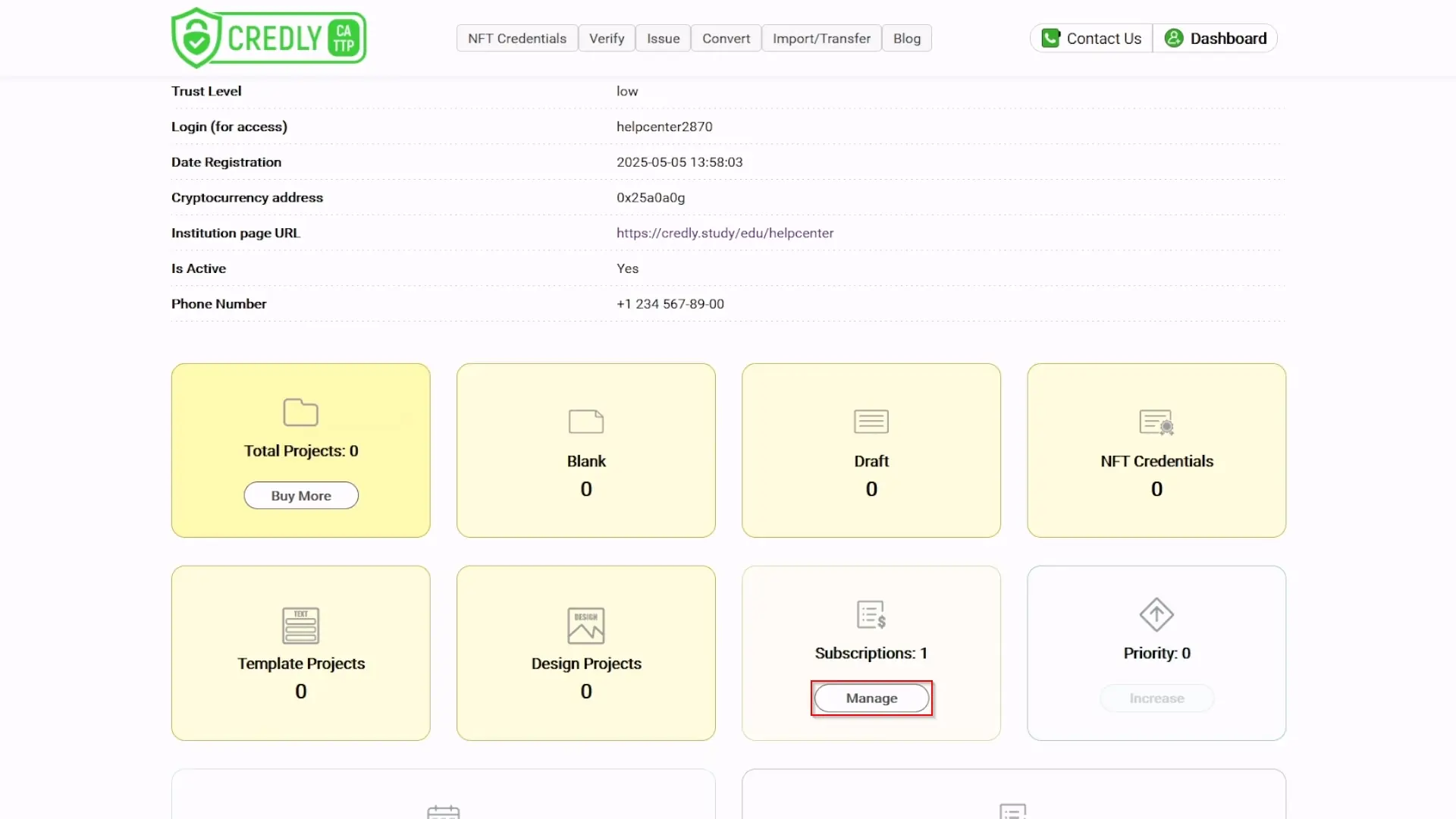Image resolution: width=1456 pixels, height=819 pixels.
Task: Open the NFT Credentials menu item
Action: (517, 39)
